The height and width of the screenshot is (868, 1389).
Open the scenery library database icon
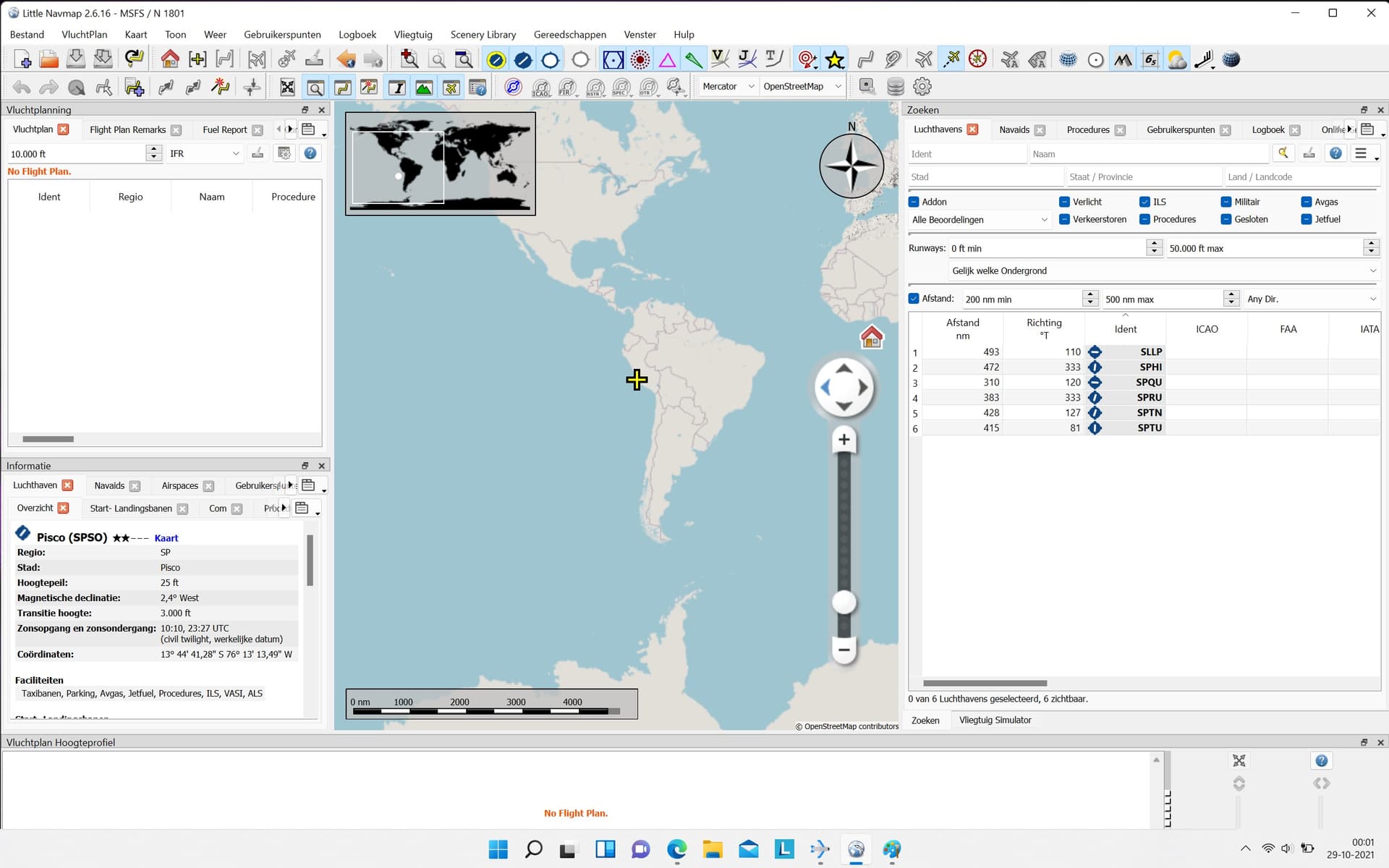pos(895,86)
